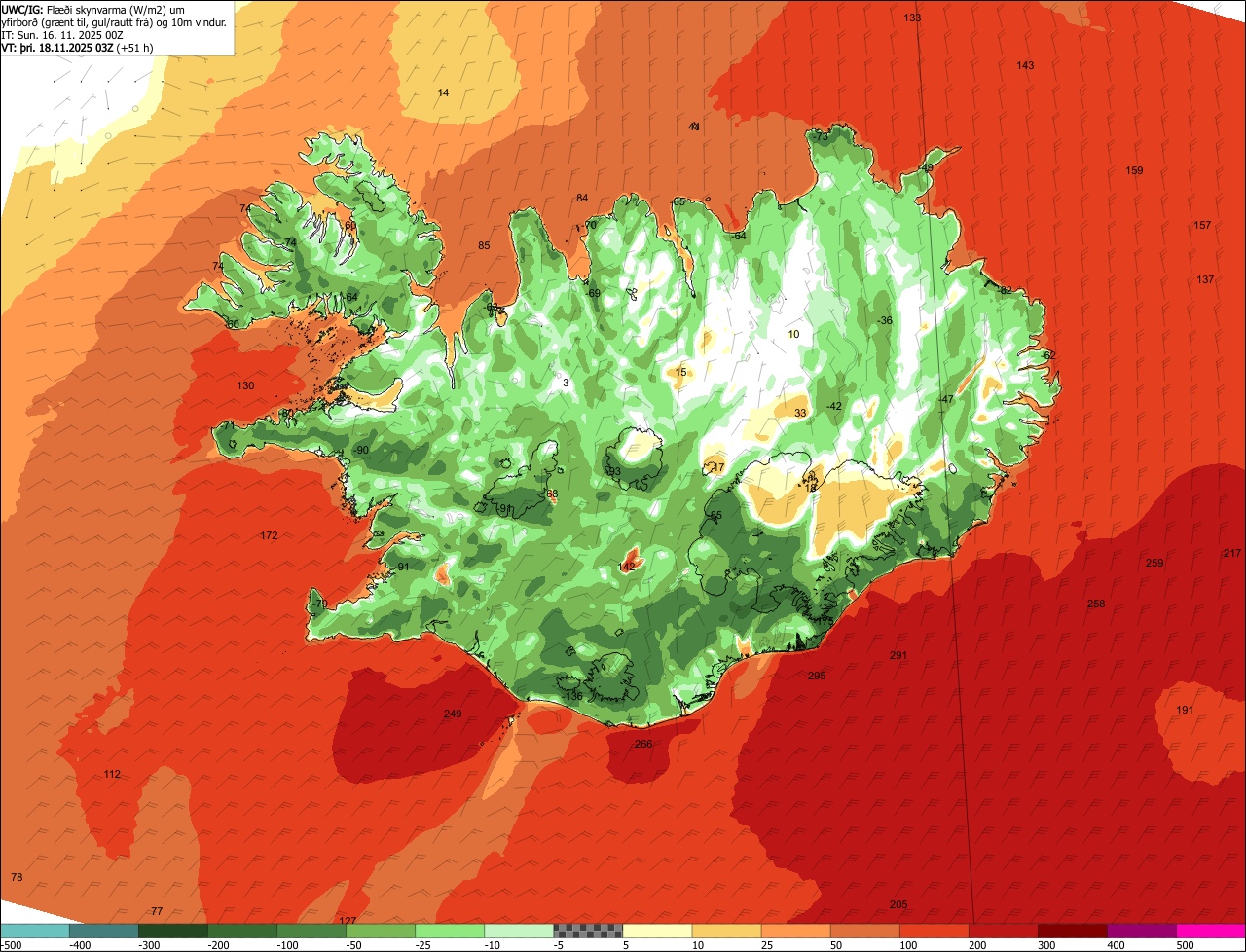Screen dimensions: 1246x952
Task: Click the legend swatch between -300 and -200
Action: [x=173, y=931]
